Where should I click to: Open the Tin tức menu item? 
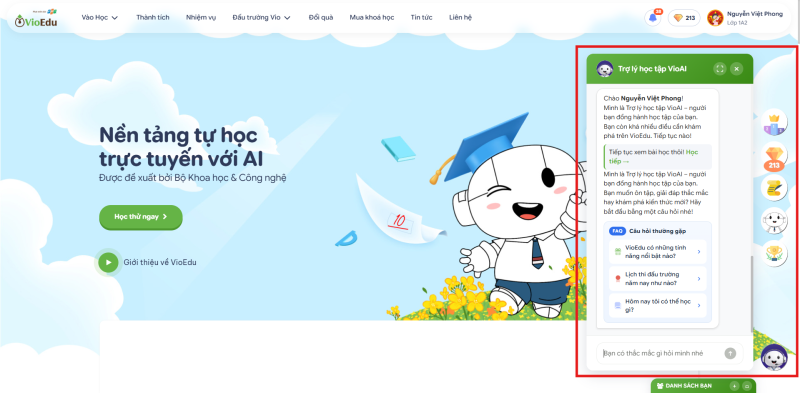[421, 17]
